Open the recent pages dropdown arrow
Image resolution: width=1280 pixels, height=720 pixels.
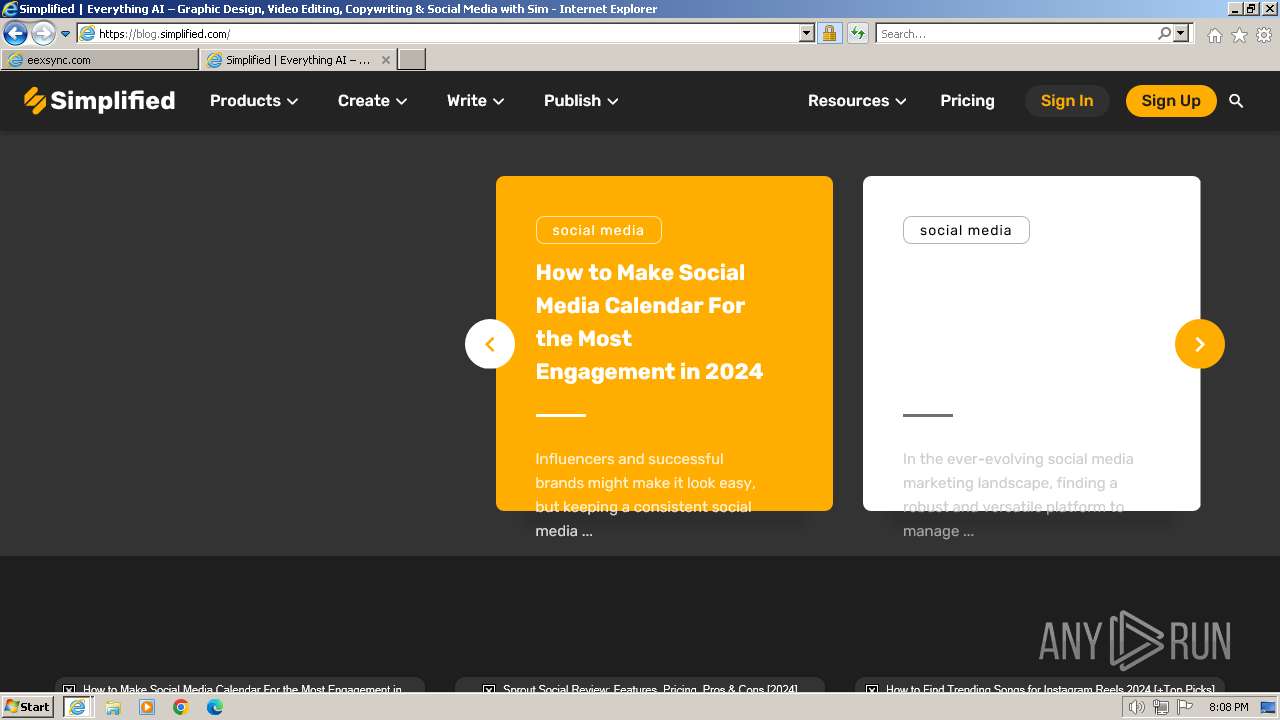point(65,33)
